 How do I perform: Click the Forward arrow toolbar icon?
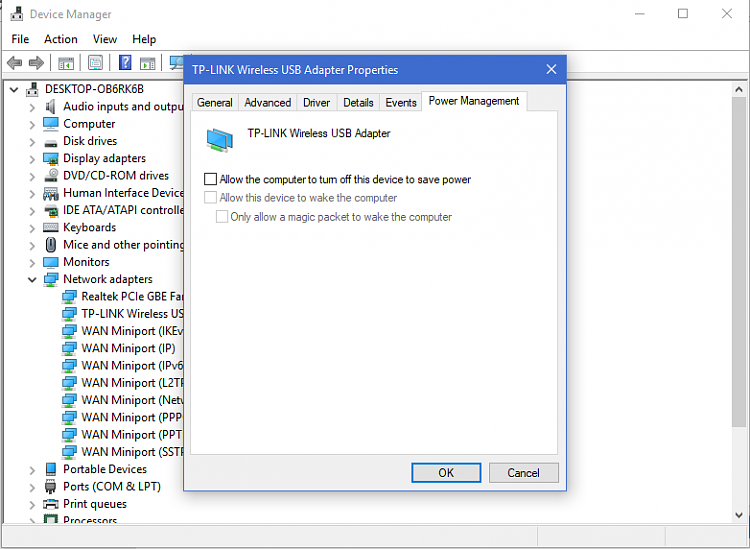[36, 63]
